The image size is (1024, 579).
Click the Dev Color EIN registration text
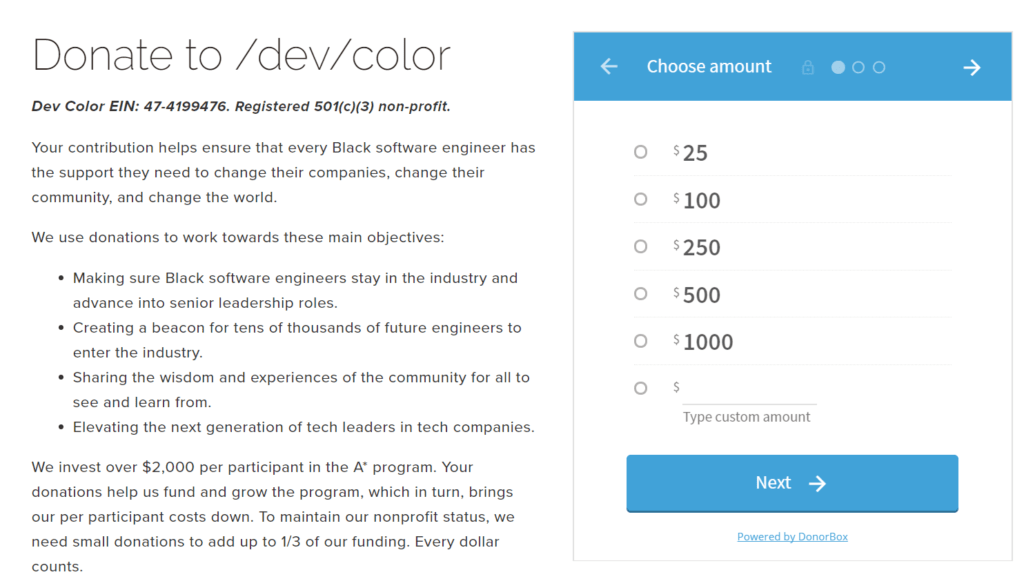[241, 106]
